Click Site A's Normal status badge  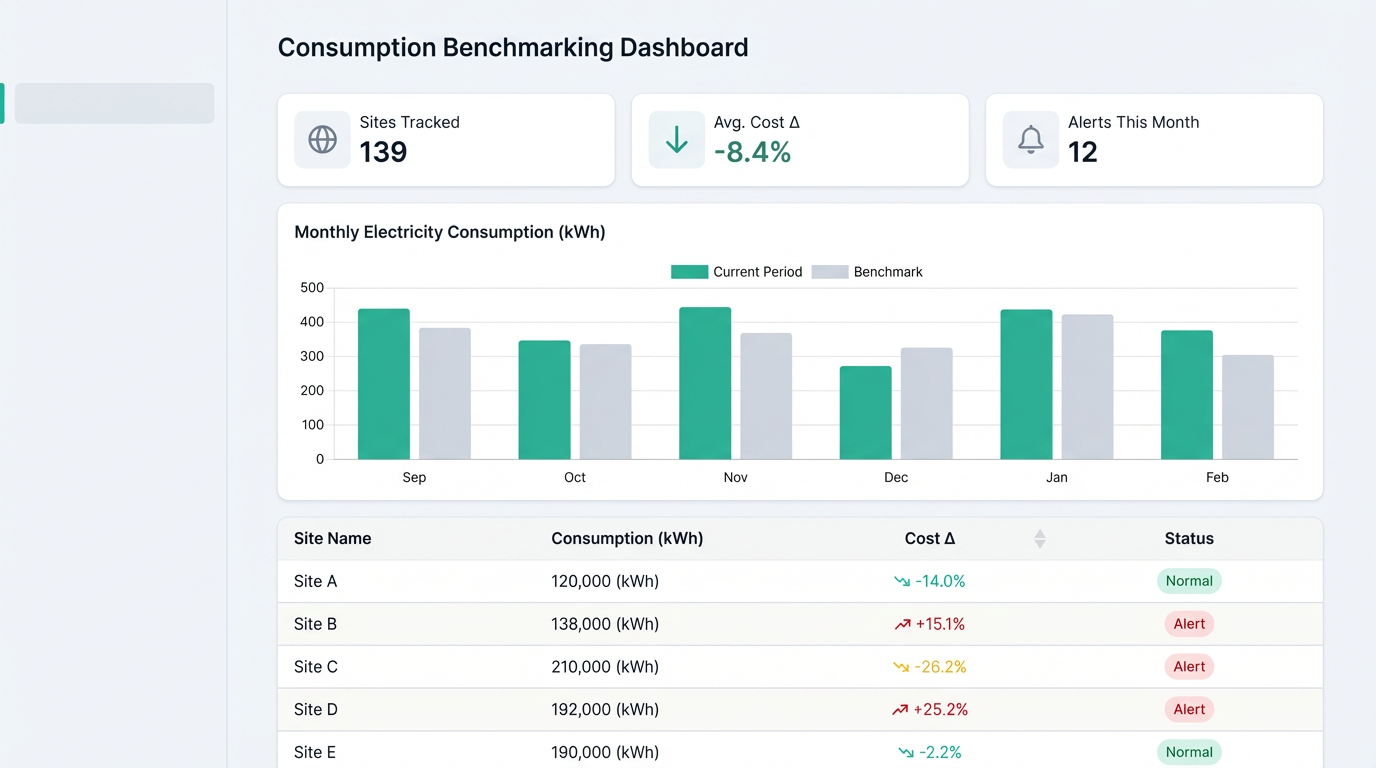1189,580
